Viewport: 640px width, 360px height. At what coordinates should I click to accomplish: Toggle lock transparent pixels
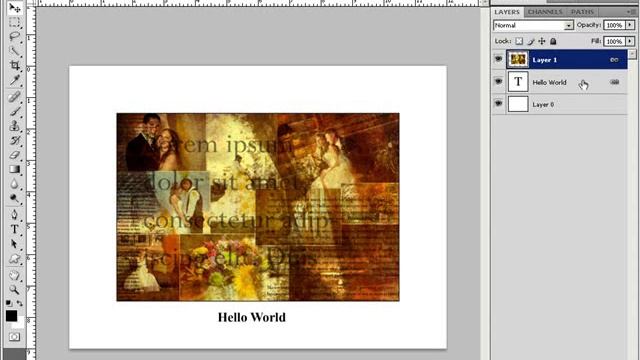point(519,41)
